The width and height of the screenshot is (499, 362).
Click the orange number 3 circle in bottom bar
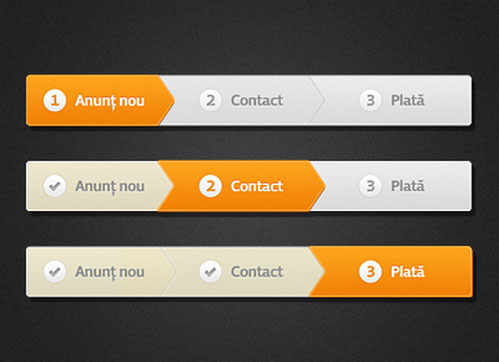tap(370, 272)
